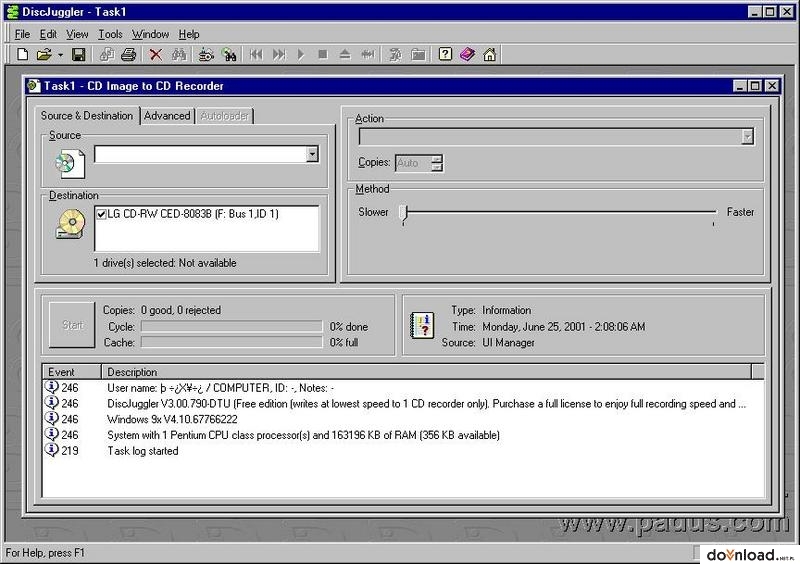This screenshot has width=800, height=564.
Task: Click the Event column header
Action: tap(71, 372)
